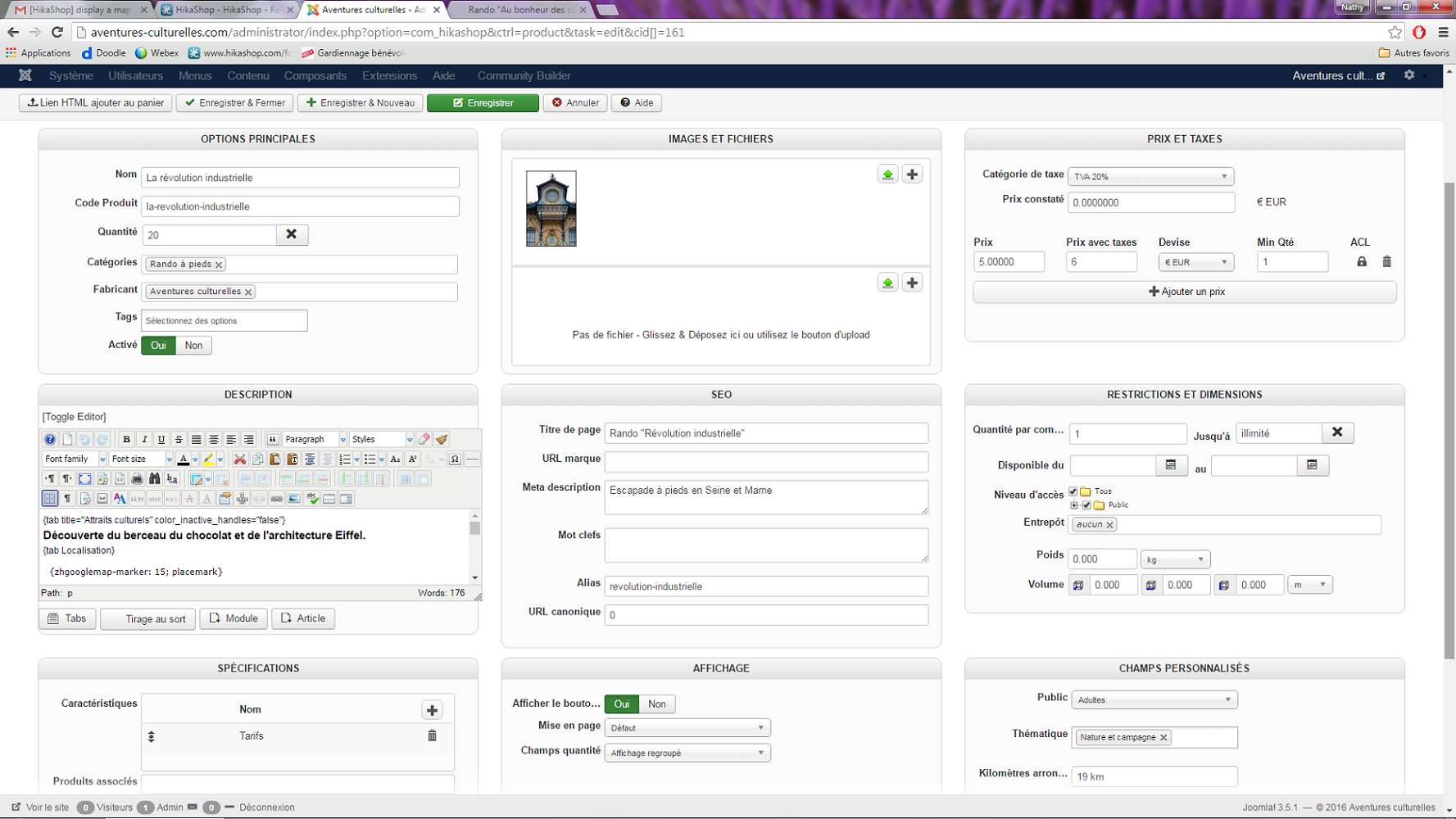Open the Disponible du calendar picker
This screenshot has width=1456, height=819.
pos(1171,465)
